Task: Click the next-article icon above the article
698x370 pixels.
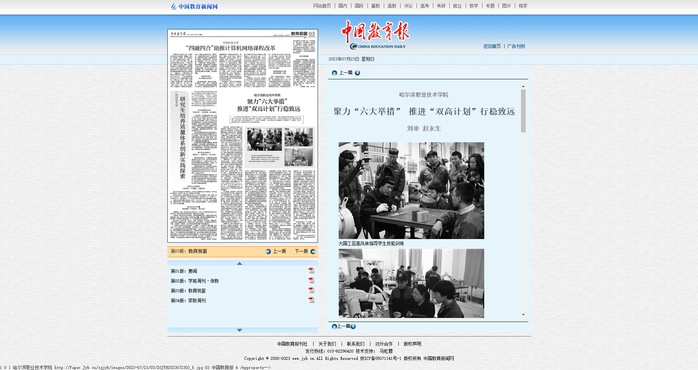Action: (357, 73)
